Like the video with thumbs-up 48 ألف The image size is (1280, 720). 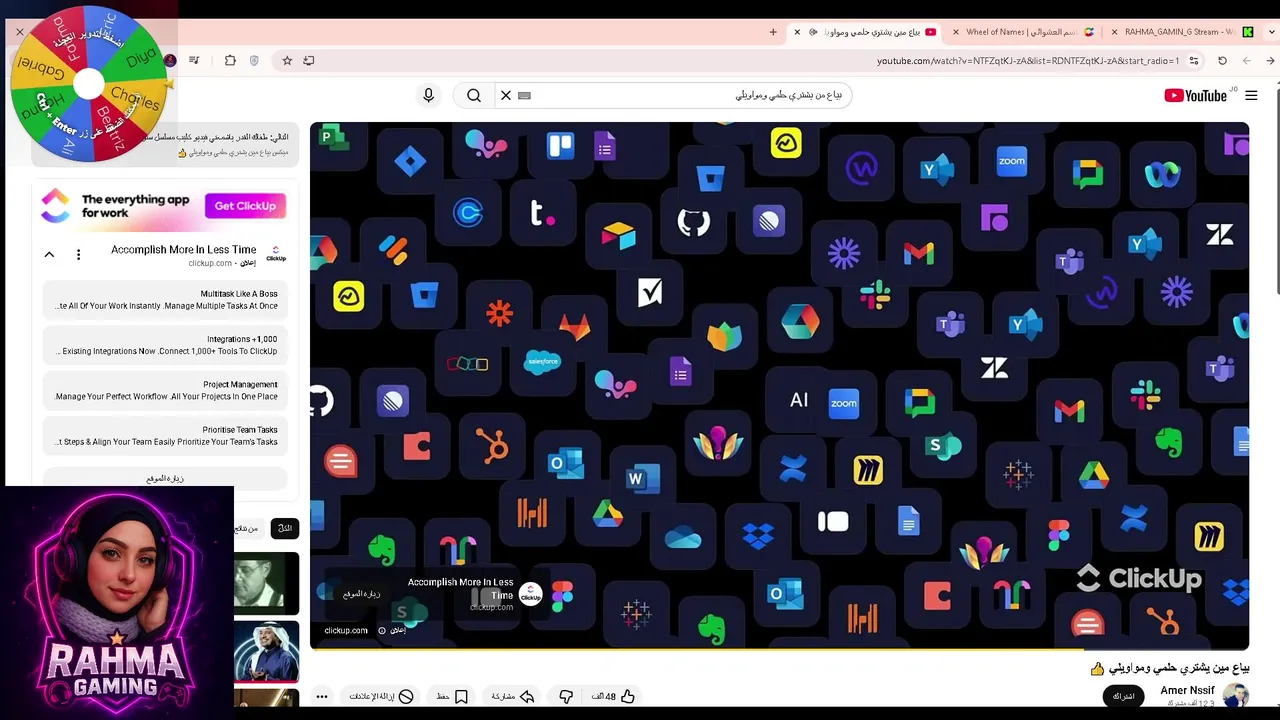[x=613, y=696]
